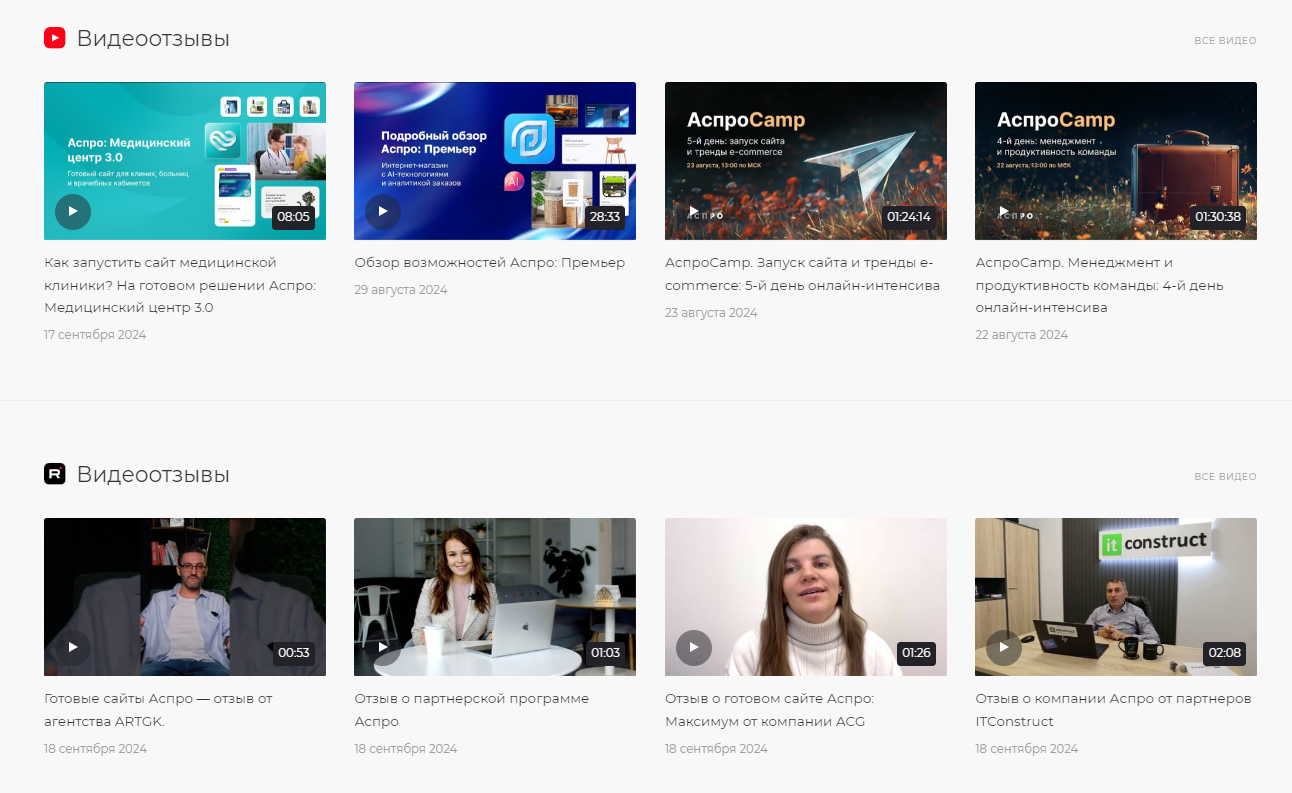1292x793 pixels.
Task: Open the АспроCamp 5-й день thumbnail
Action: click(806, 161)
